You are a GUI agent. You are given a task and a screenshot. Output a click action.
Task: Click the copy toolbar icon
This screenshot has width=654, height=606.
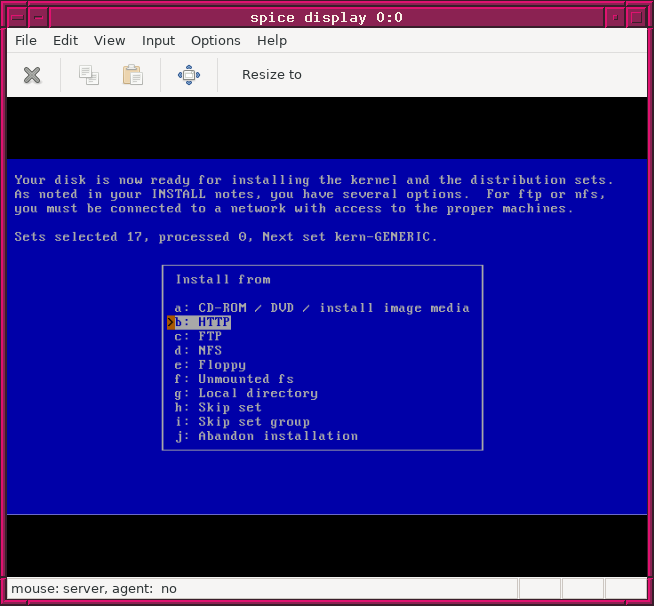(x=89, y=75)
